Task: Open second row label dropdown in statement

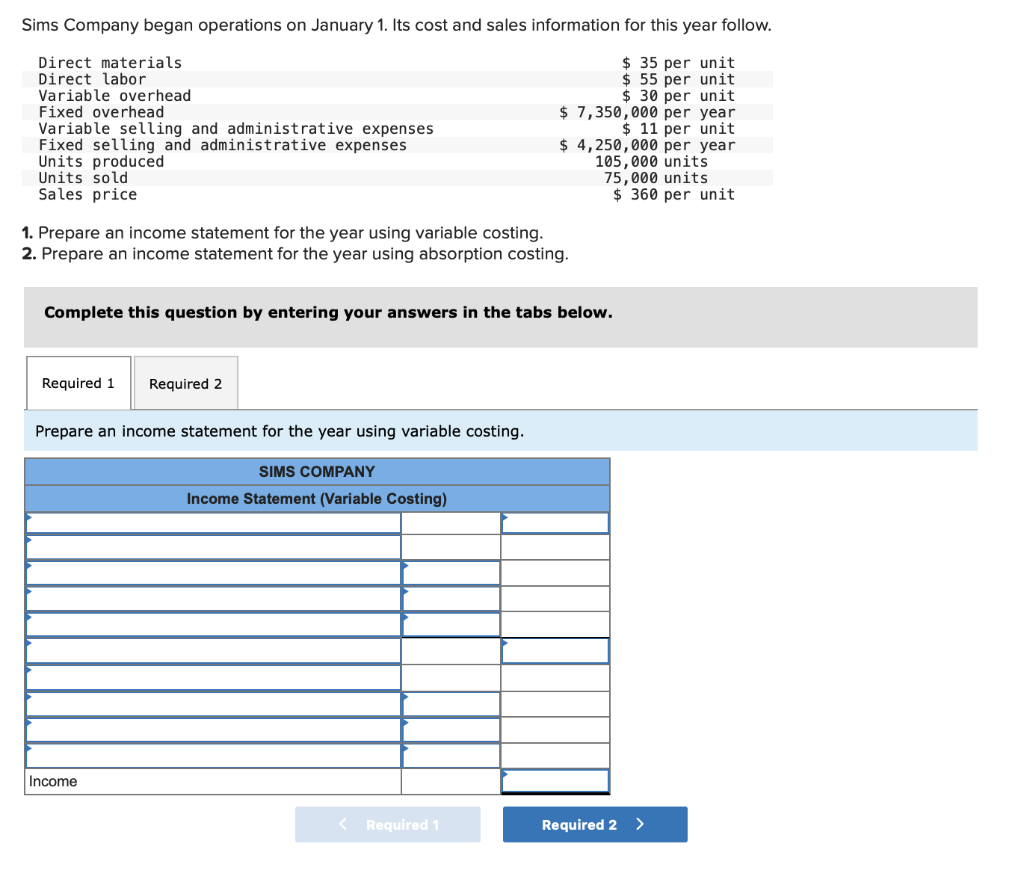Action: [213, 547]
